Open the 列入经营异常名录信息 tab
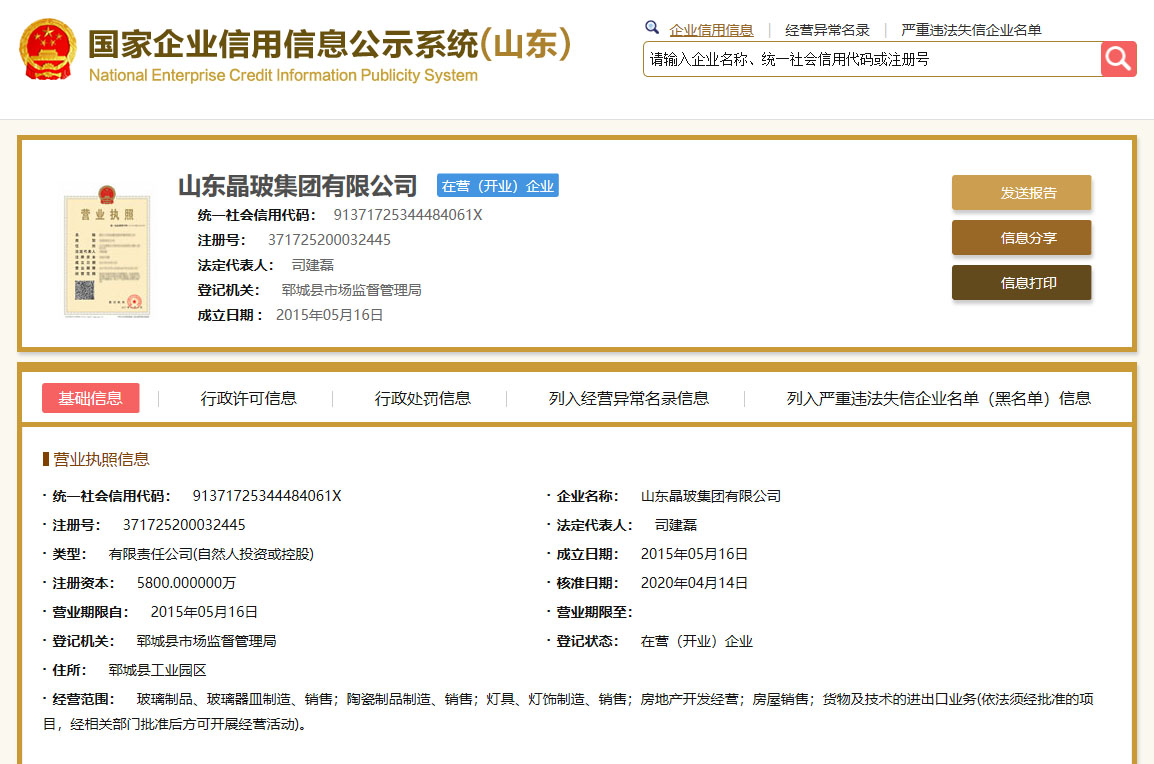Screen dimensions: 1154x764 click(628, 398)
